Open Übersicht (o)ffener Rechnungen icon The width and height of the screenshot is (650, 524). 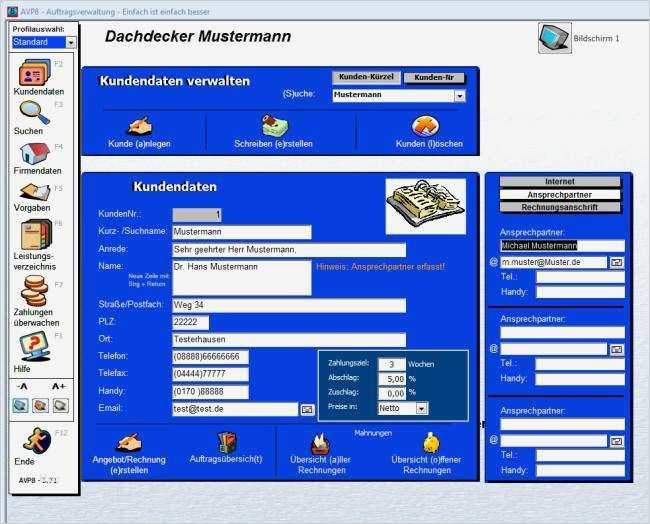(x=431, y=443)
